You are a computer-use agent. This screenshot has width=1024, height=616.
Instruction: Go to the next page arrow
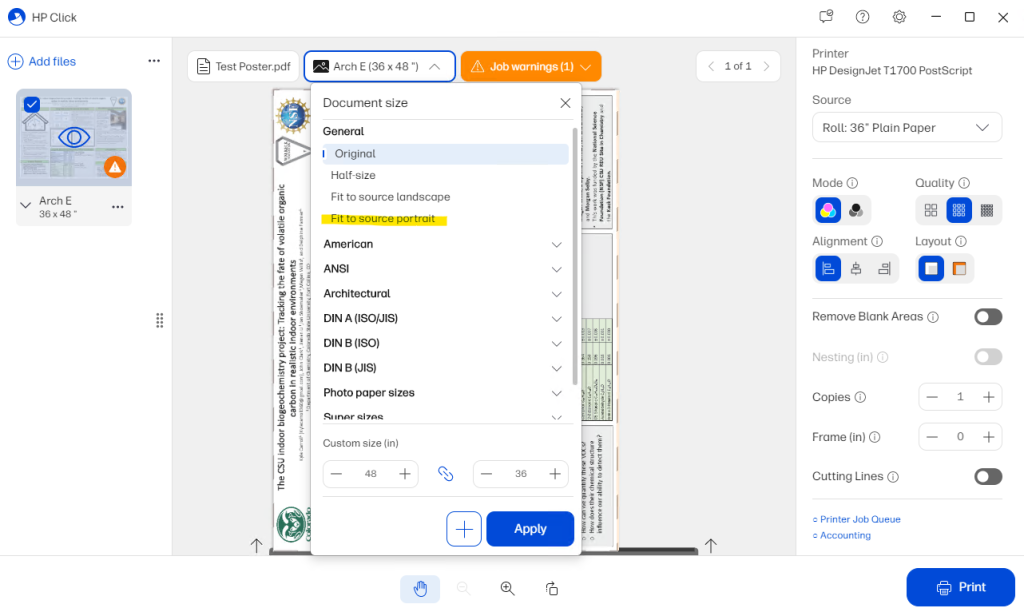766,66
